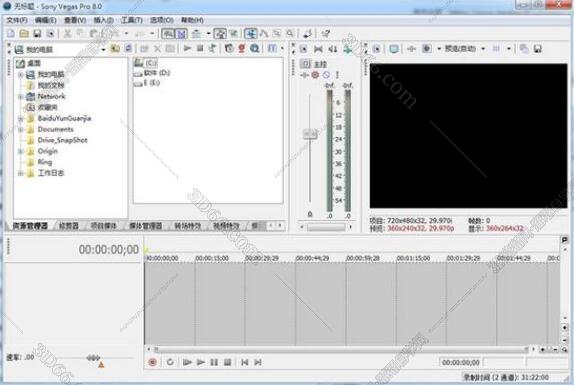Select the Normal Edit tool
This screenshot has height=385, width=574.
251,34
